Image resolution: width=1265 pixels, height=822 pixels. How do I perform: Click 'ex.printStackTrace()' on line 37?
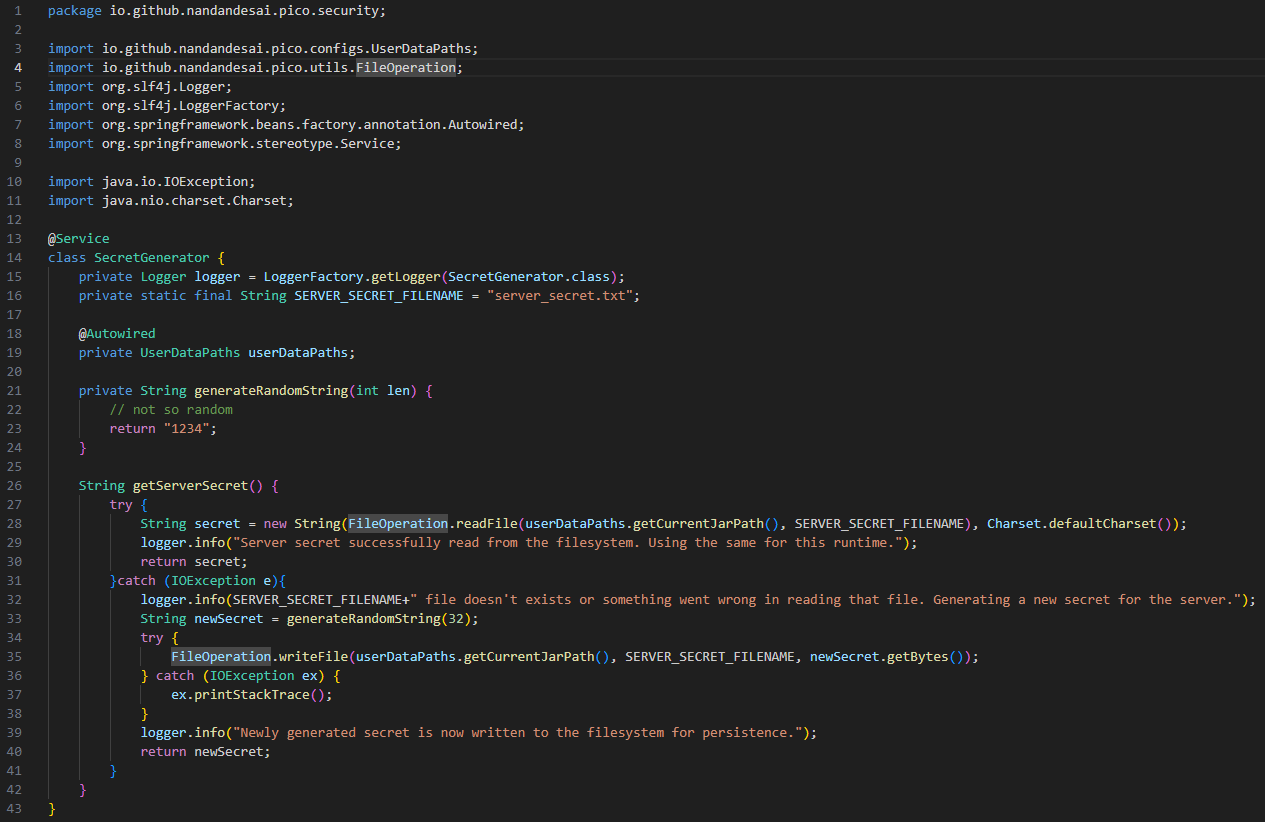(248, 695)
